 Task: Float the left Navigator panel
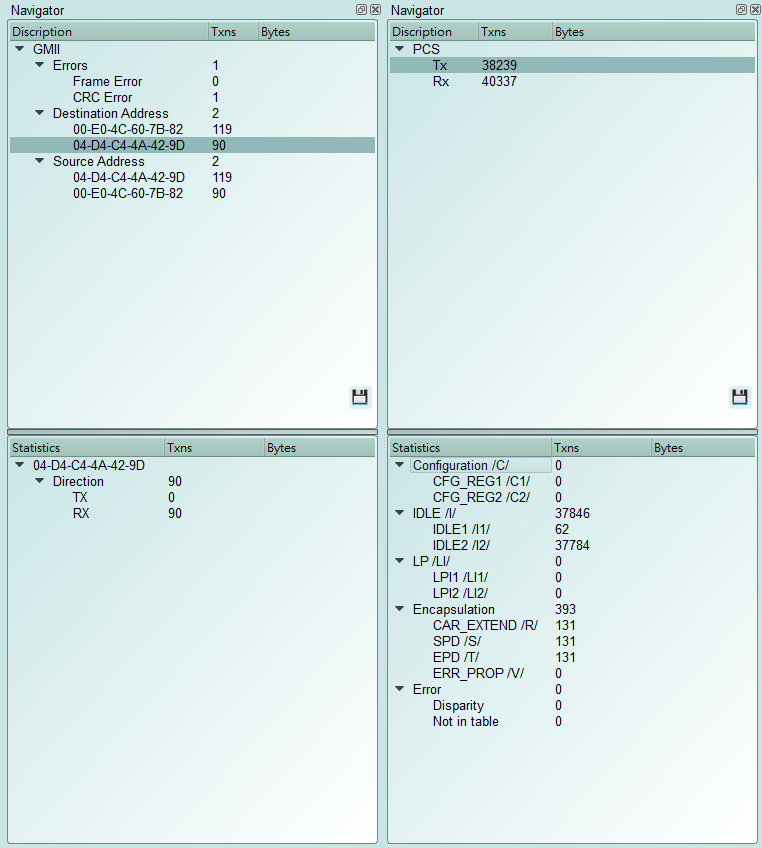[x=361, y=9]
